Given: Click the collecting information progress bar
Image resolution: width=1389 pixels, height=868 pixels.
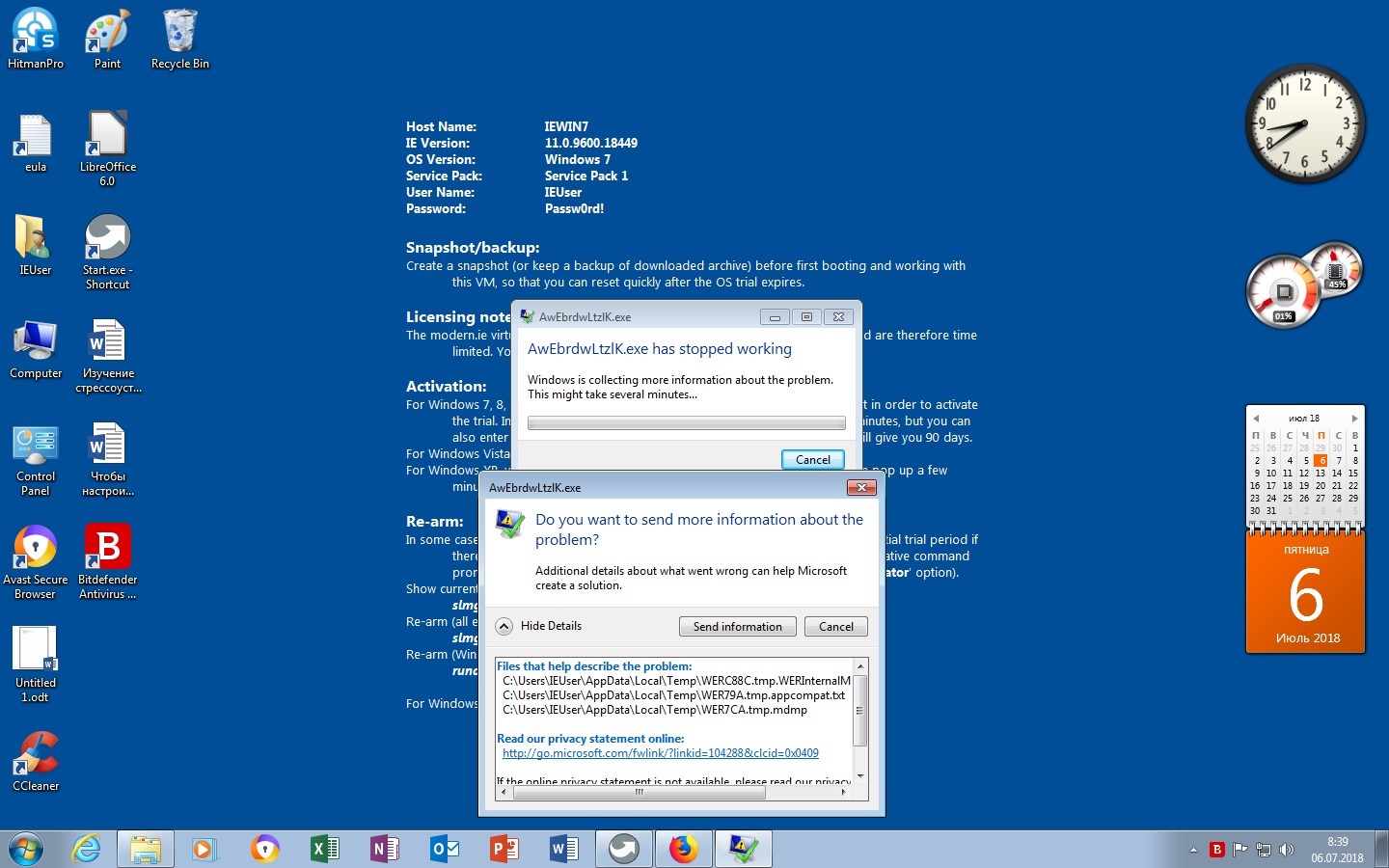Looking at the screenshot, I should pyautogui.click(x=687, y=423).
